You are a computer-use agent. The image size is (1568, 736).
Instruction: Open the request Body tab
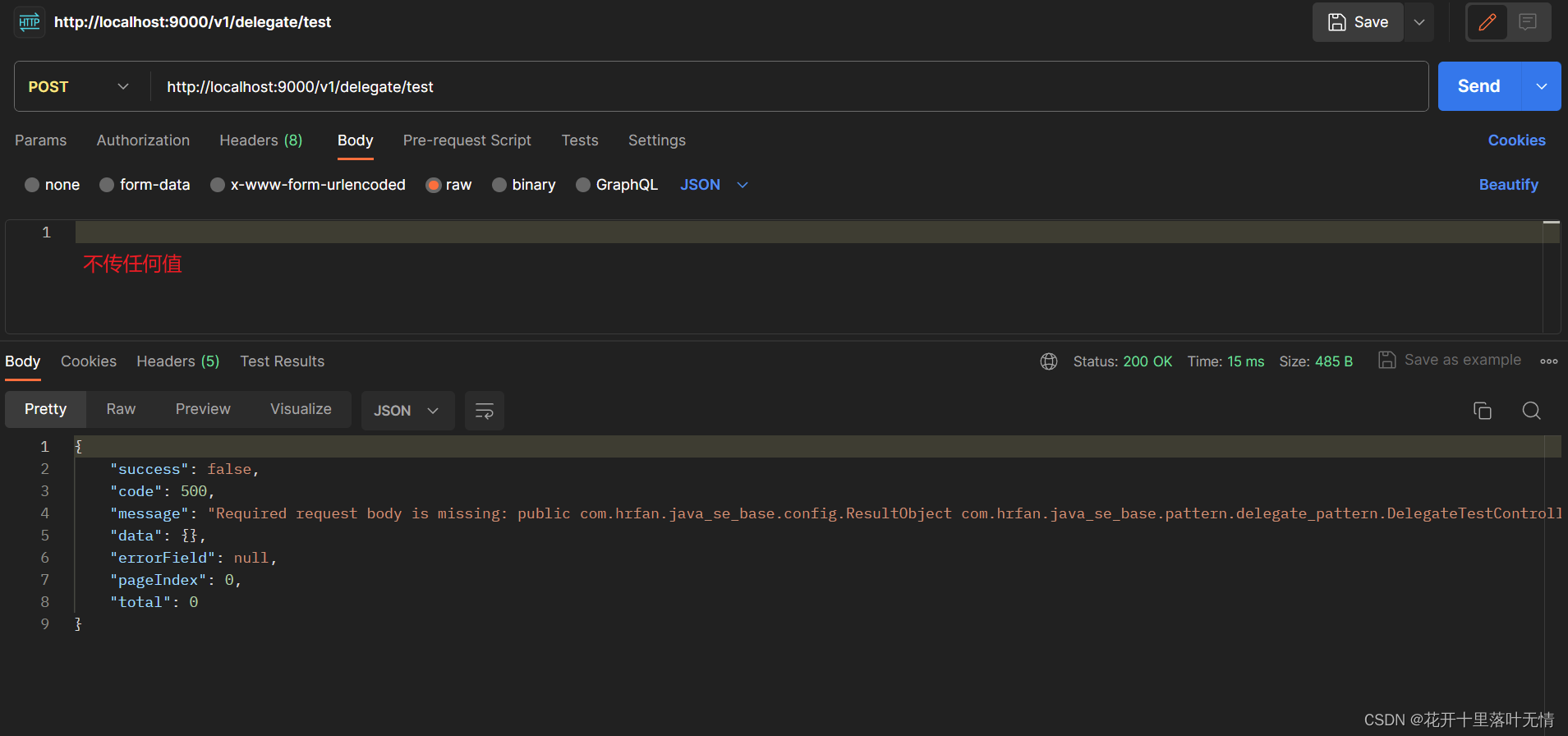point(356,140)
